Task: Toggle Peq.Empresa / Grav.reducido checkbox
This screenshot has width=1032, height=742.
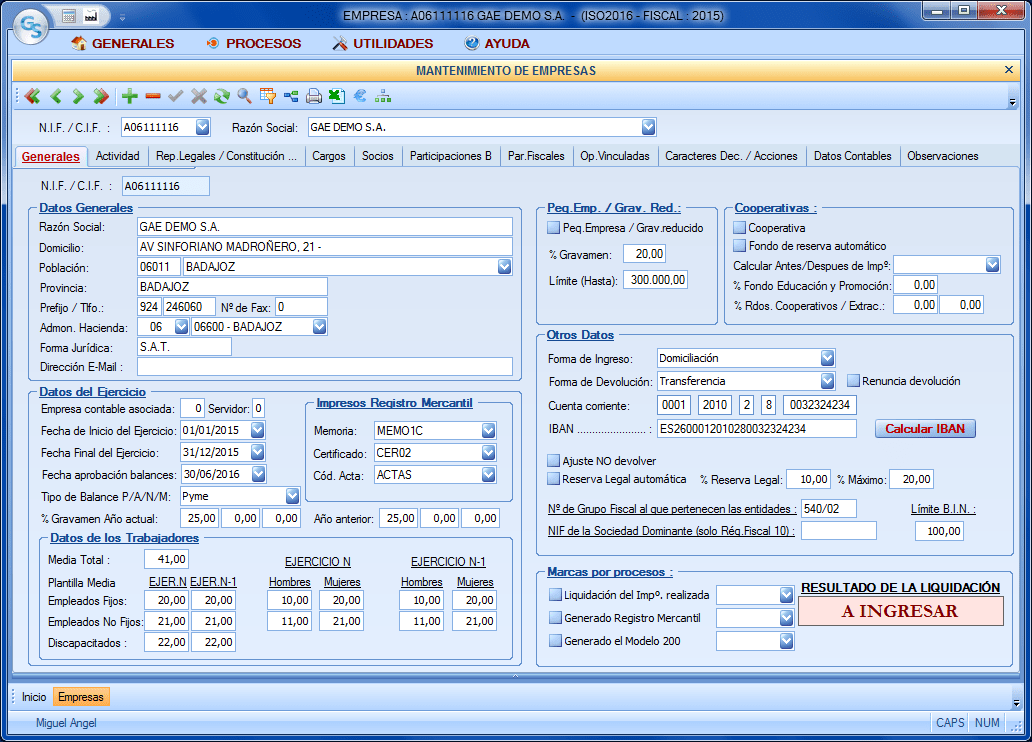Action: (x=554, y=228)
